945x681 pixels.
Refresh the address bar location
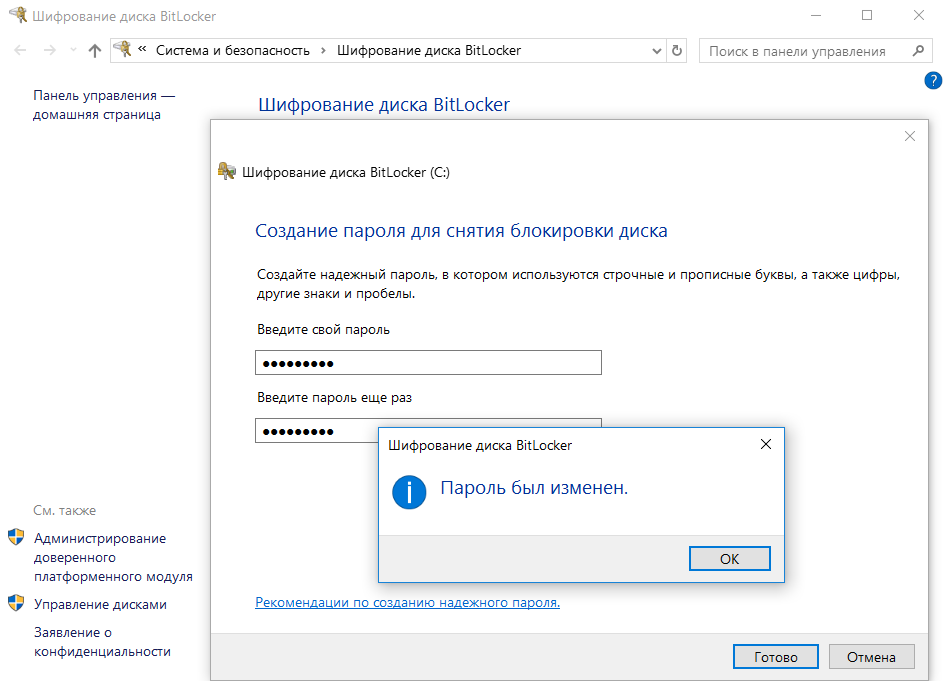678,51
